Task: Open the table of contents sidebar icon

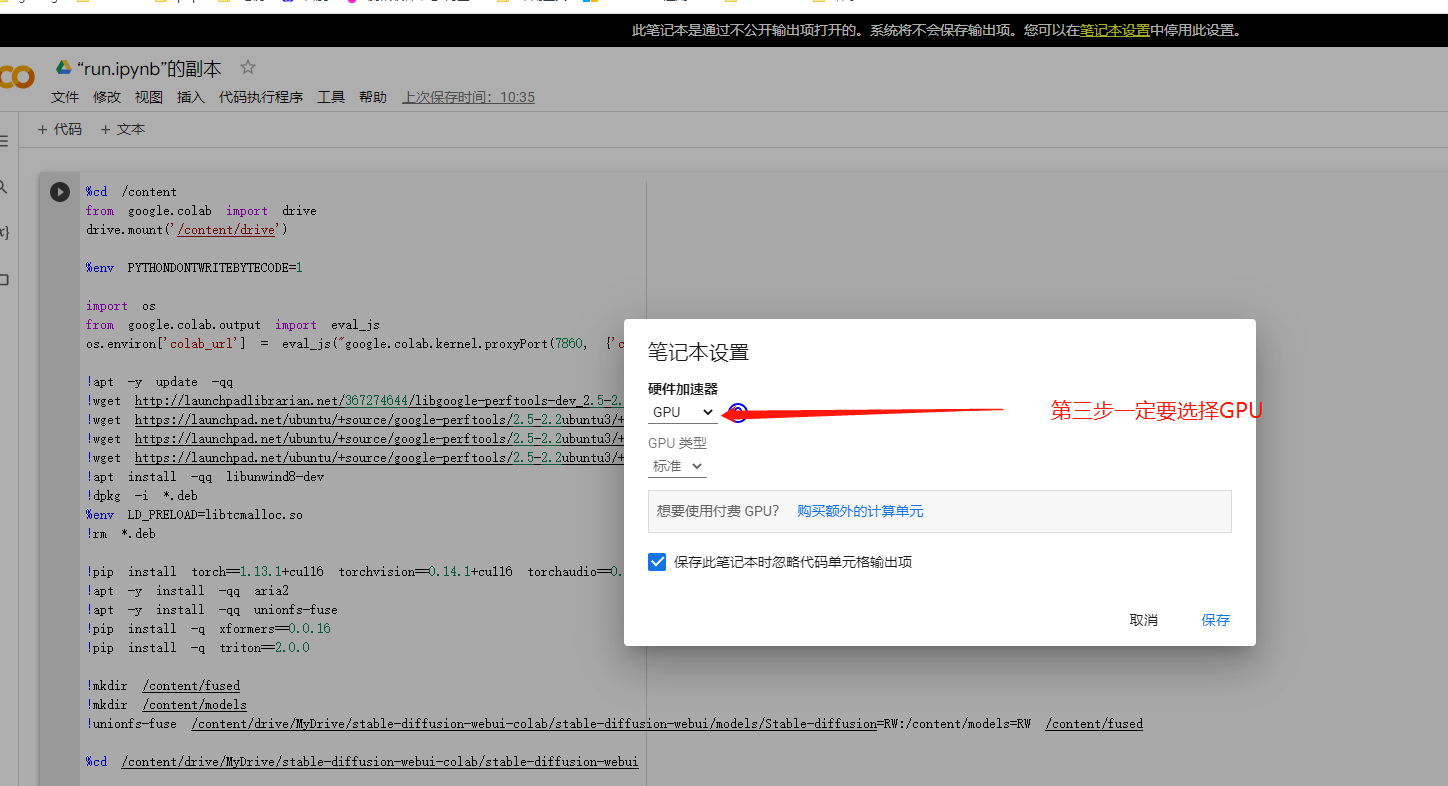Action: tap(4, 141)
